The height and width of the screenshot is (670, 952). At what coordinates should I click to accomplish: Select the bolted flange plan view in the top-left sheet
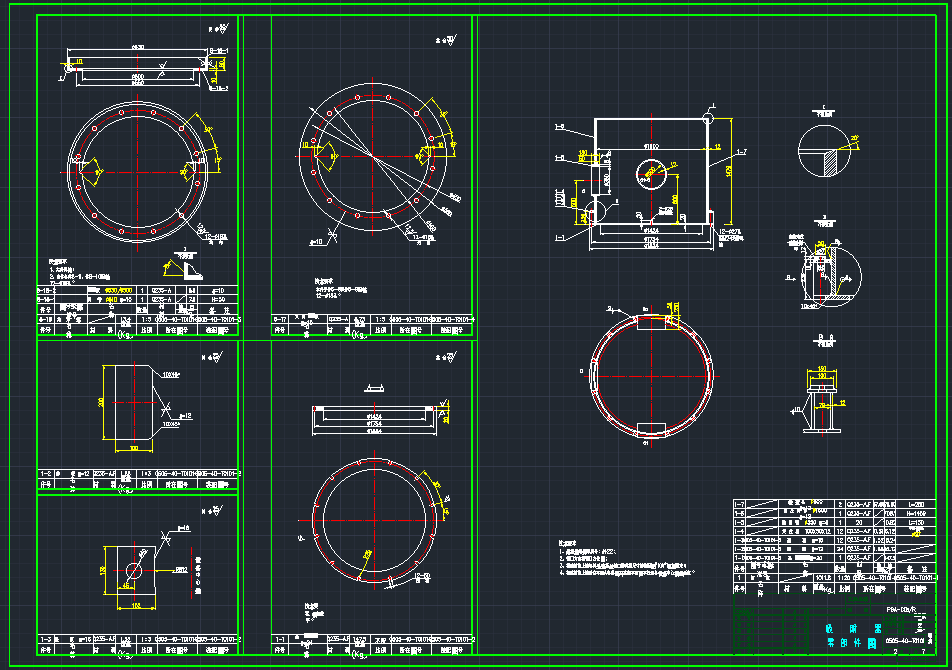[x=138, y=172]
